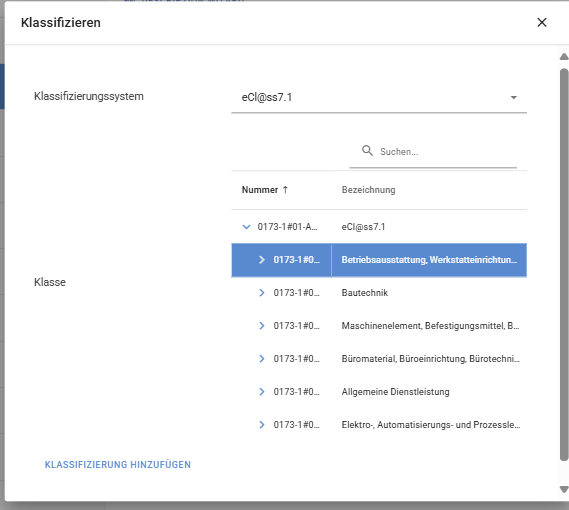The width and height of the screenshot is (569, 510).
Task: Select the eCl@ss7.1 root text
Action: tap(363, 227)
